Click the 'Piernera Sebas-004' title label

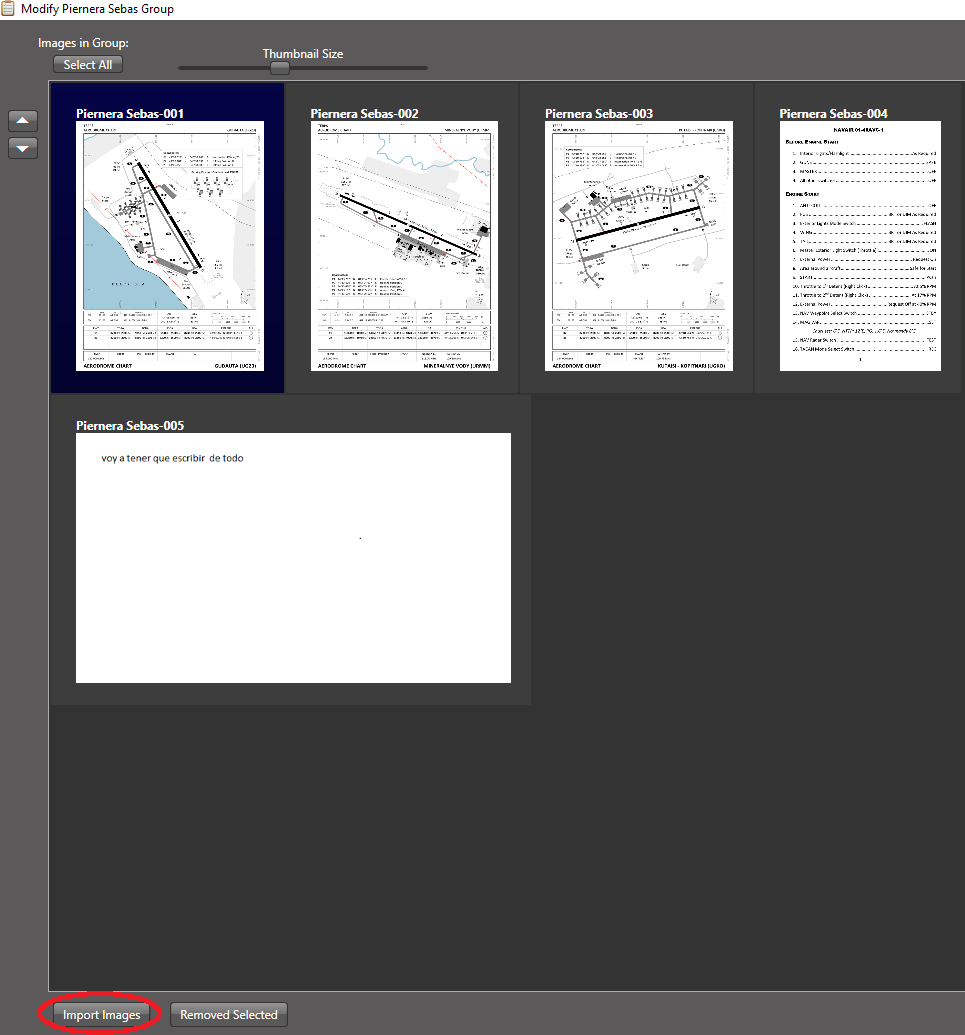pos(833,114)
